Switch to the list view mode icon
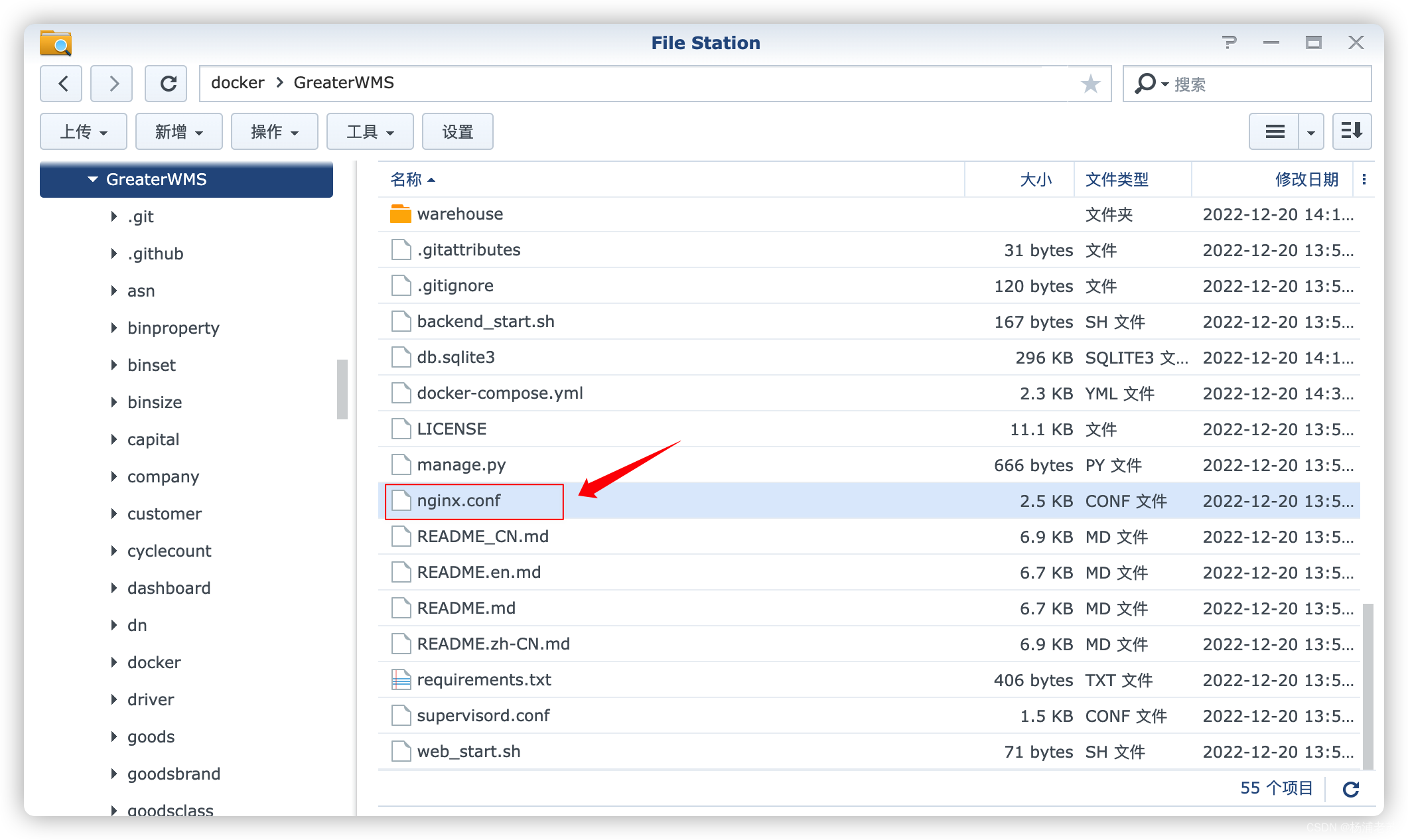The height and width of the screenshot is (840, 1408). 1275,131
